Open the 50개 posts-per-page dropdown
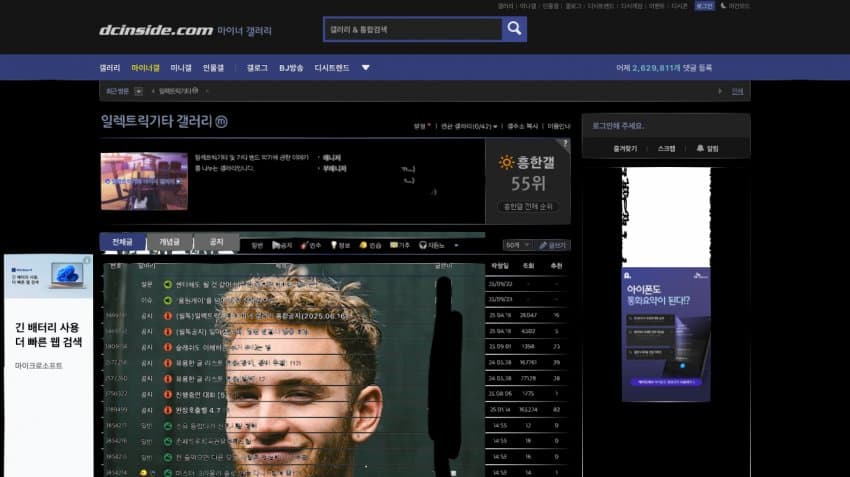850x477 pixels. 517,244
